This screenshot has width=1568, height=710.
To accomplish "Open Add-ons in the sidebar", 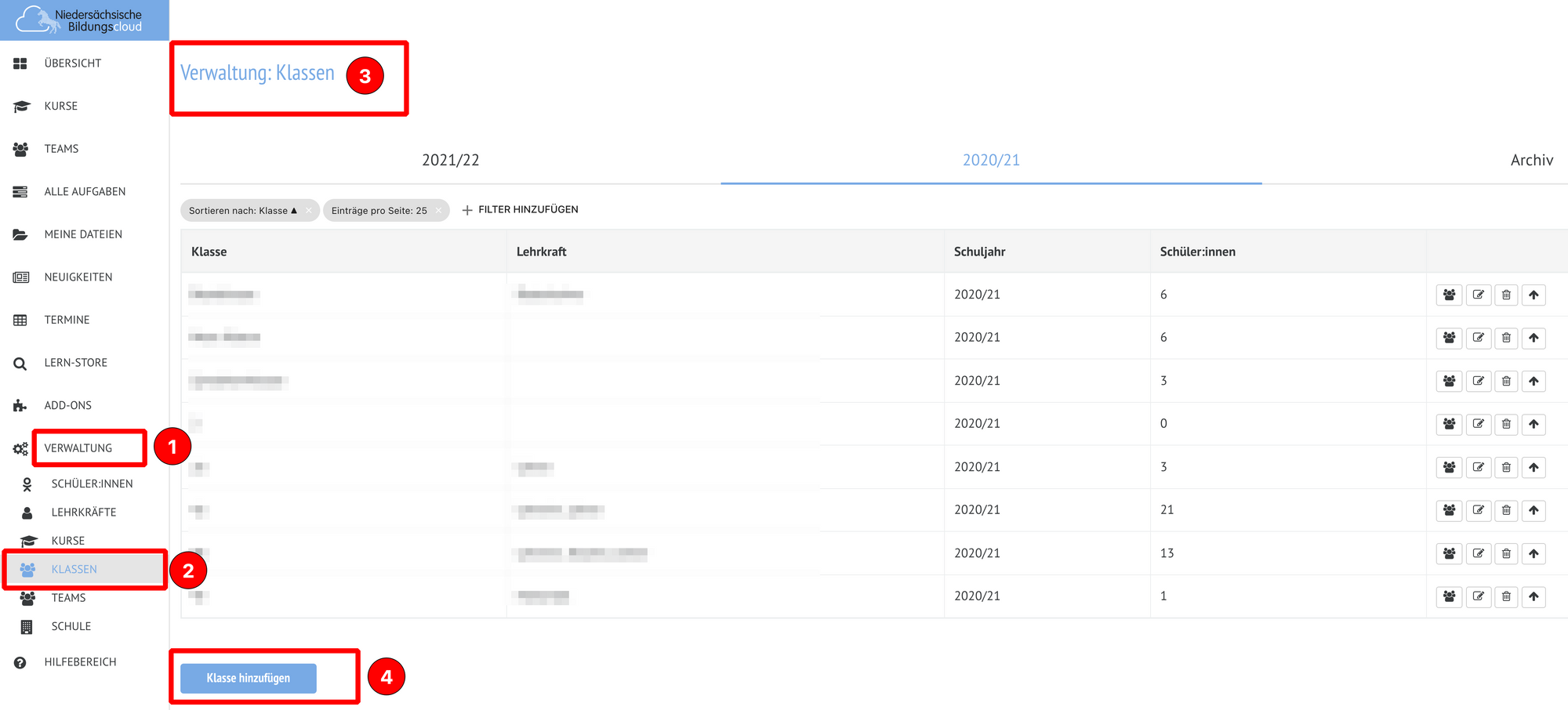I will 67,406.
